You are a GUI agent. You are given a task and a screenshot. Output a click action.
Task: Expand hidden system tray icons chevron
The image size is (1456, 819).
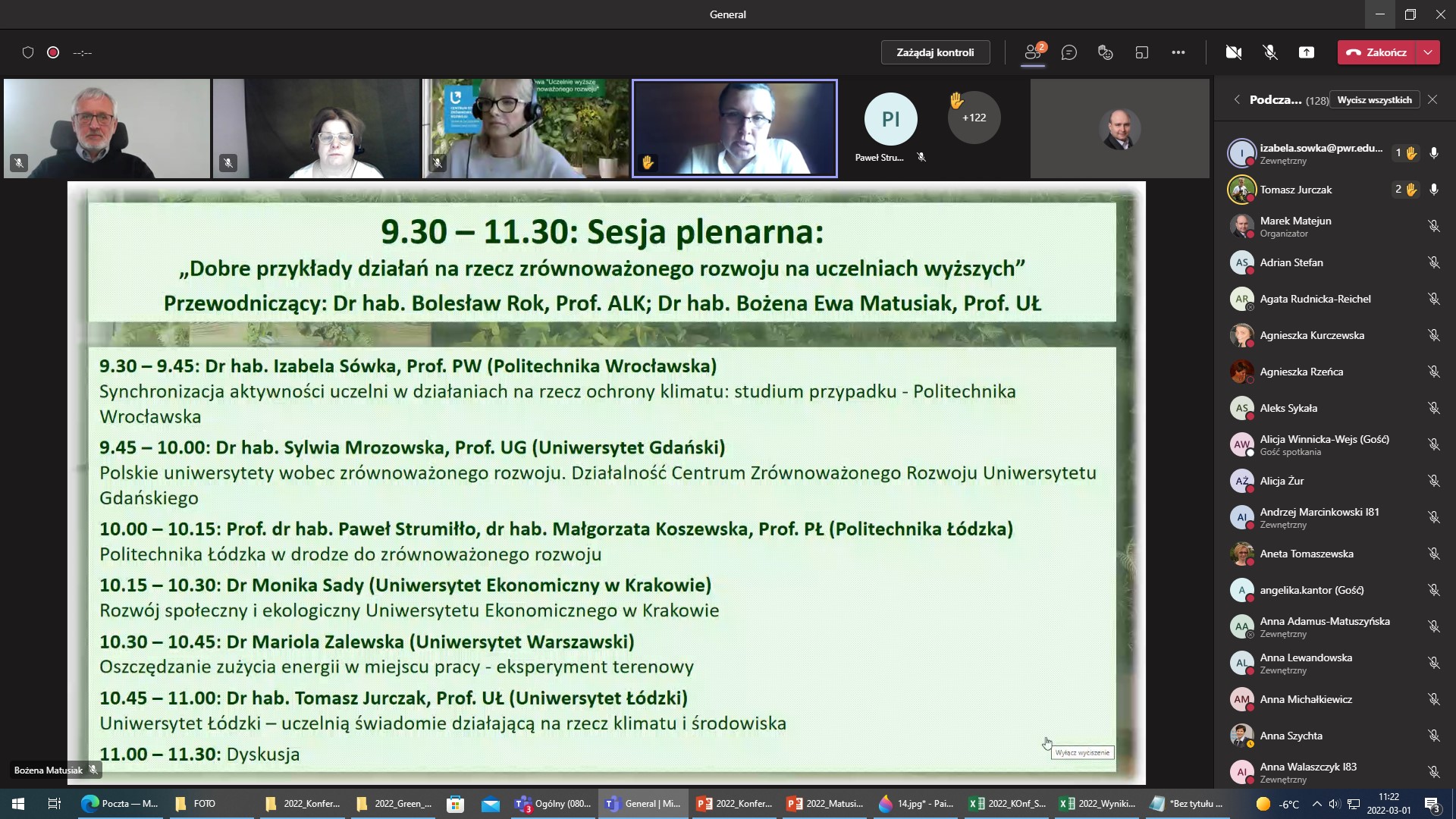tap(1317, 803)
